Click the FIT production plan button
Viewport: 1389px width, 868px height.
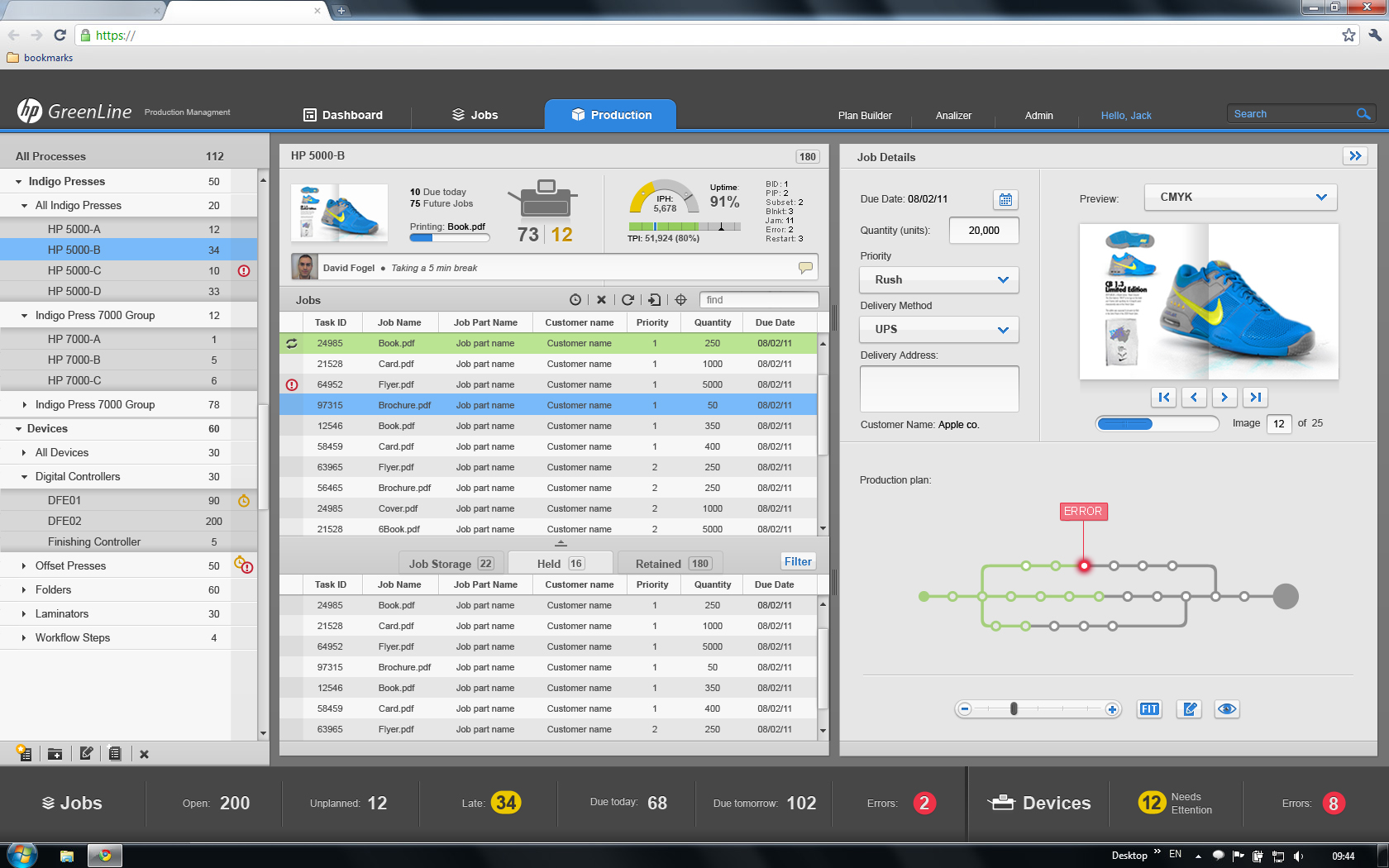pyautogui.click(x=1149, y=708)
